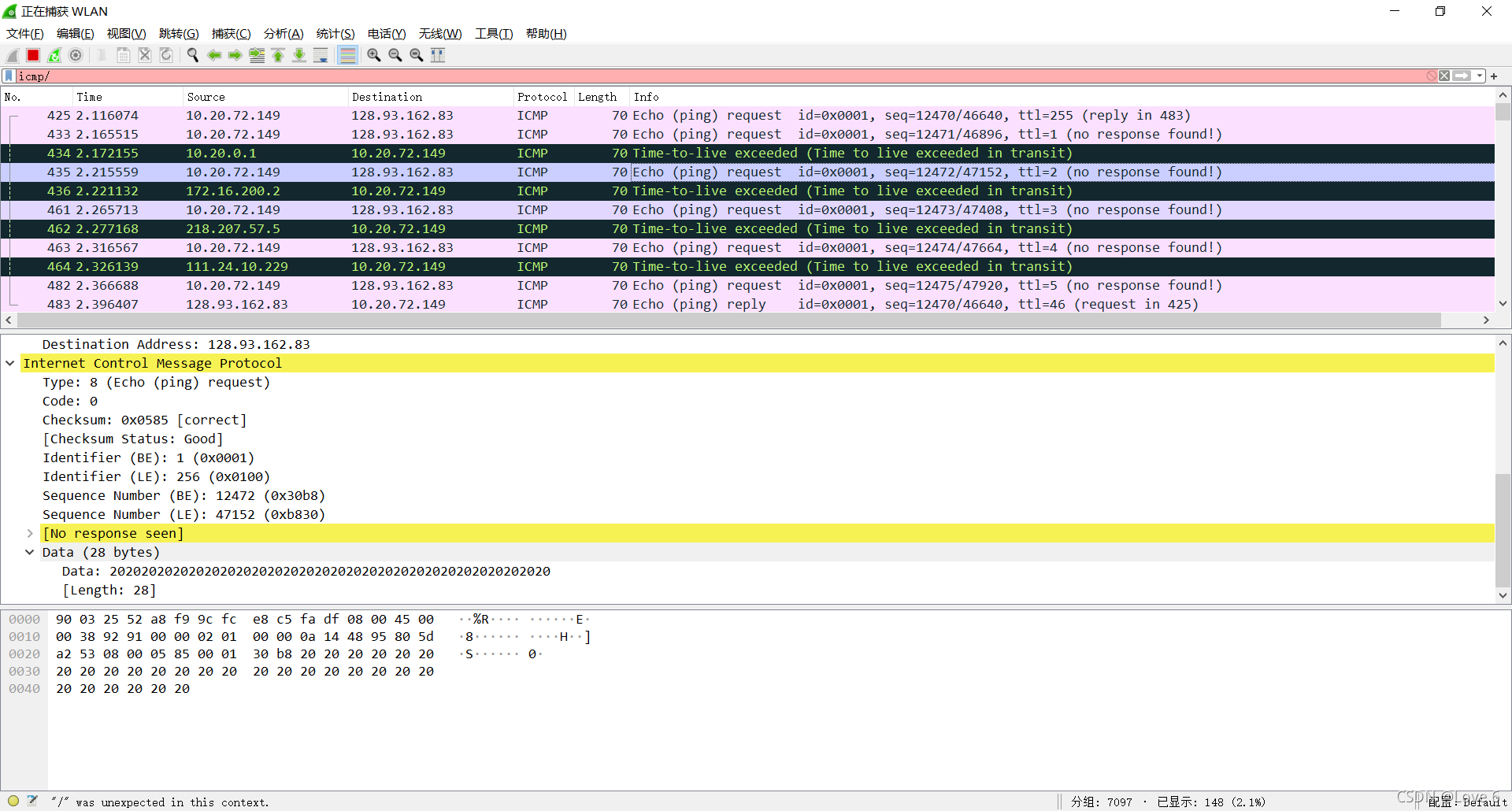Go forward to next packet in history
The image size is (1512, 811).
coord(235,55)
